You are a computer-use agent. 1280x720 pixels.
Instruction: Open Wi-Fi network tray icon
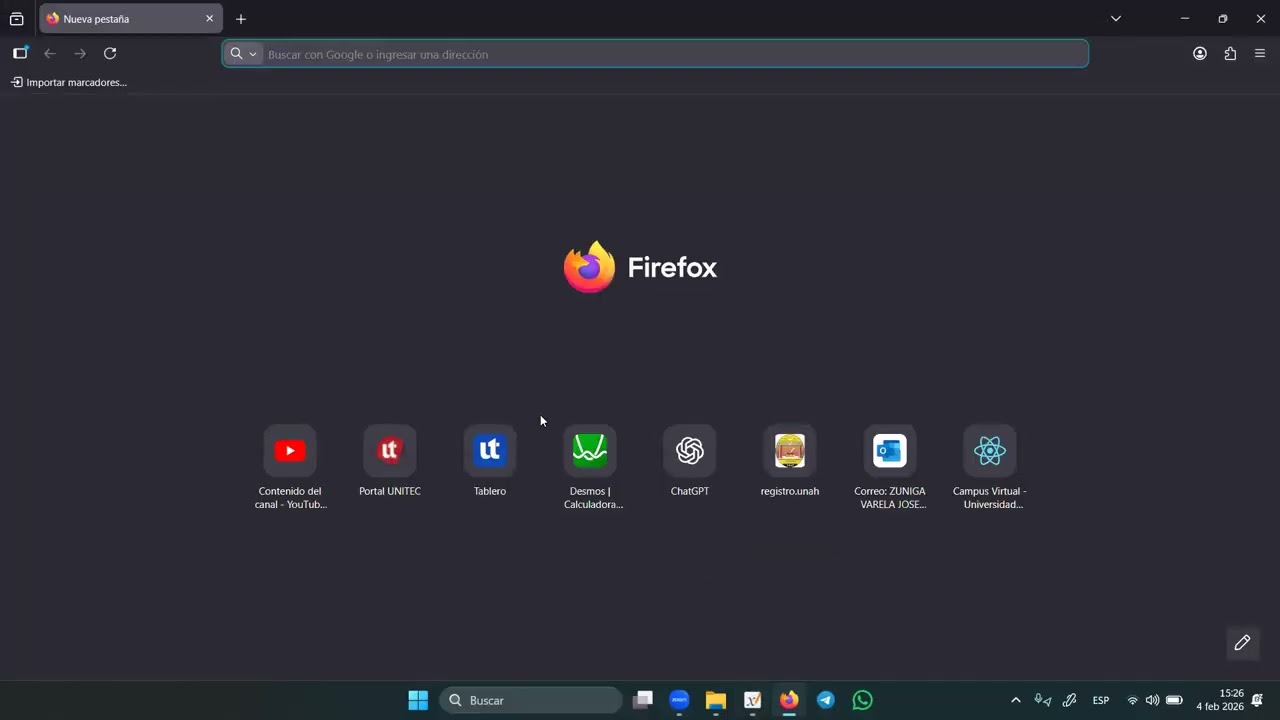click(x=1133, y=700)
